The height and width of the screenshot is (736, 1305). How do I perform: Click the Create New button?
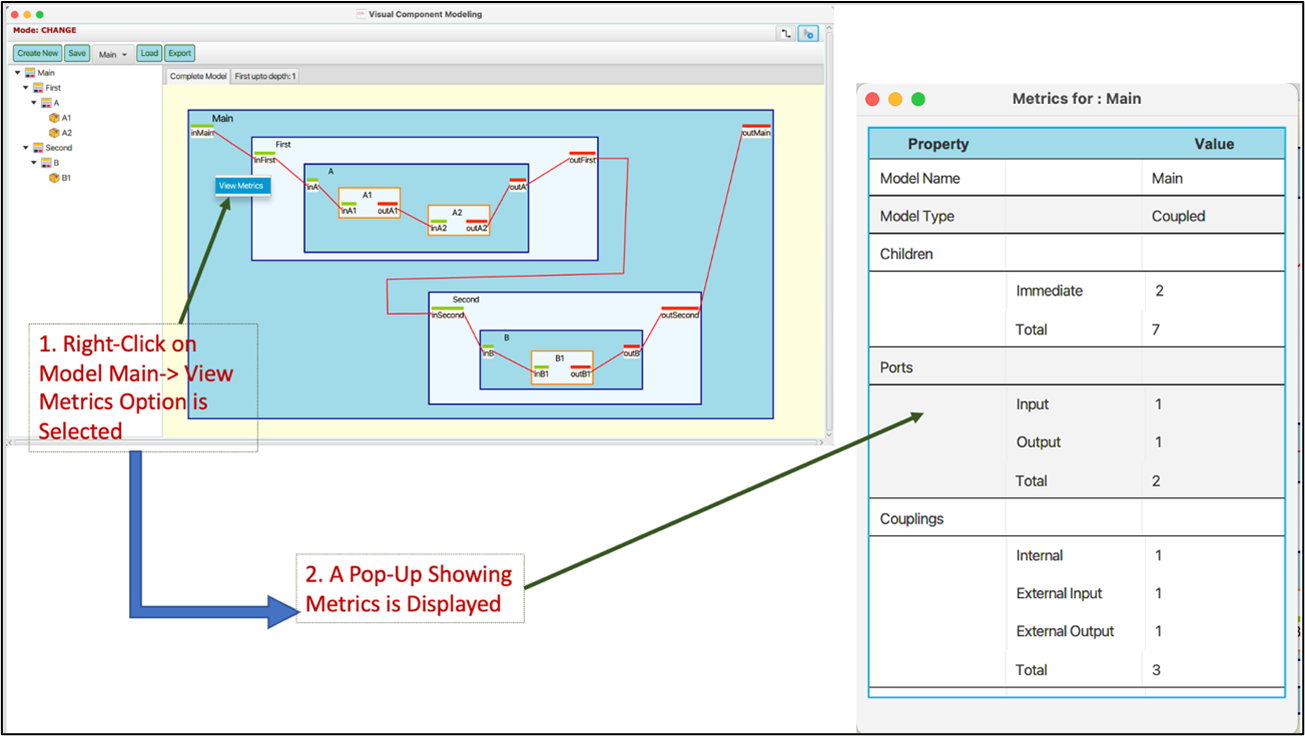(x=37, y=53)
